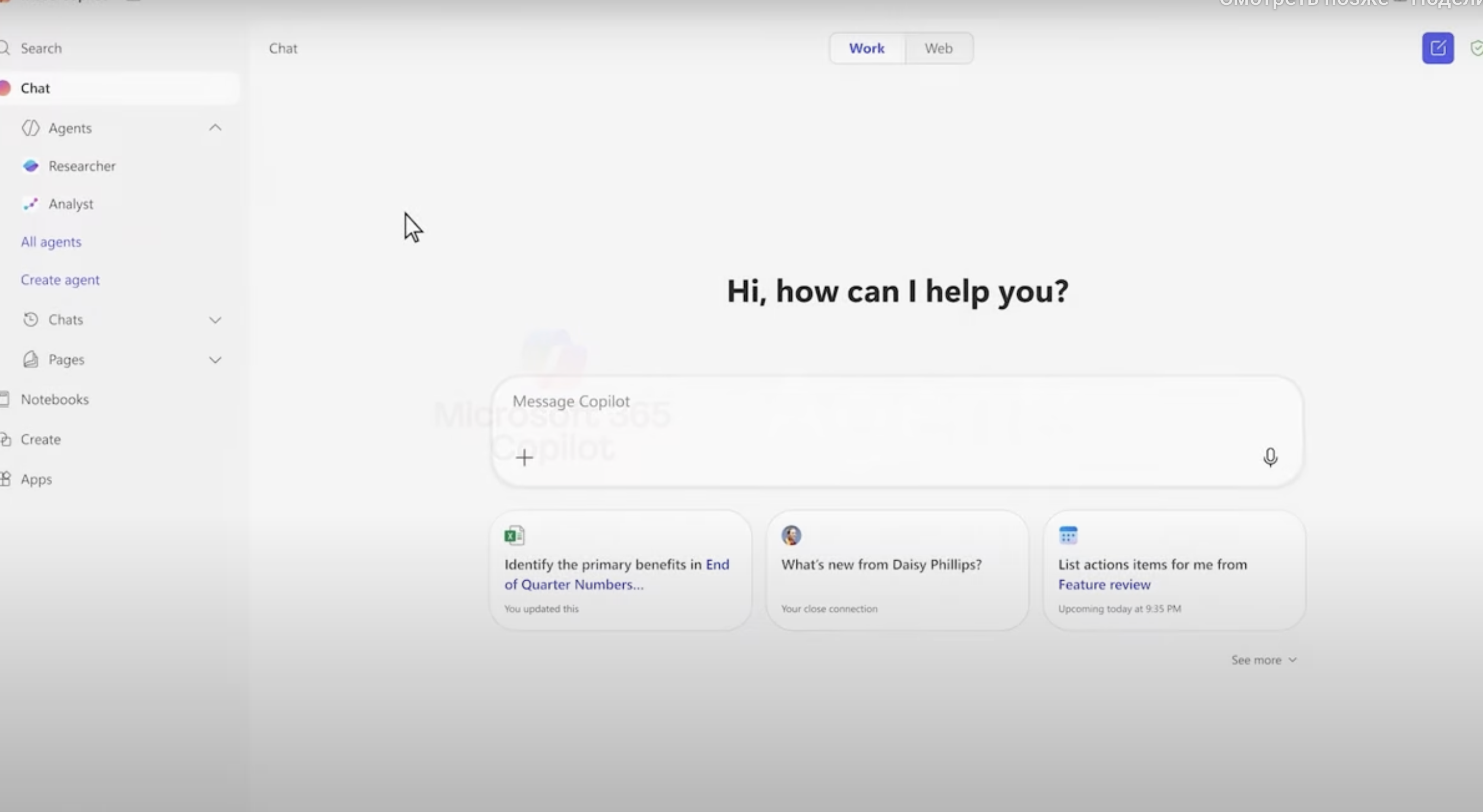Click 'You updated this' caption

pyautogui.click(x=541, y=608)
